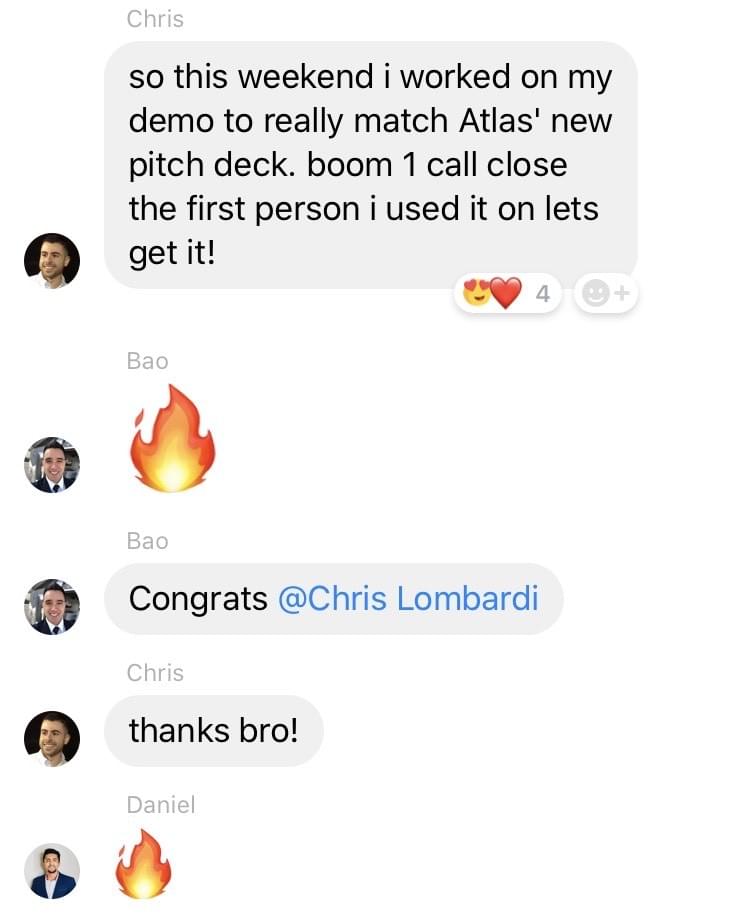The image size is (734, 920).
Task: Tap Bao's large fire emoji message
Action: [x=172, y=438]
